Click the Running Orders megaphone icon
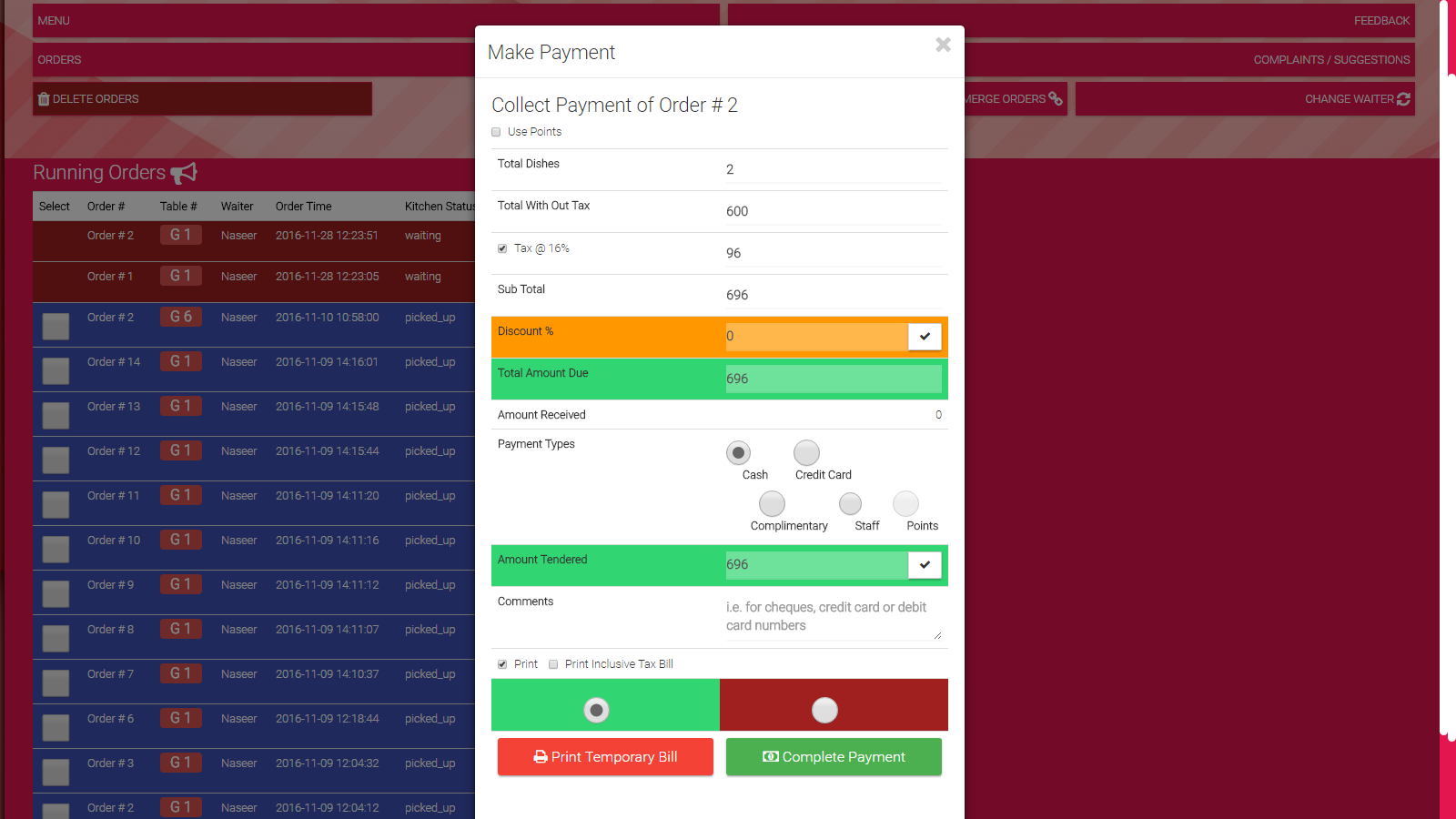Viewport: 1456px width, 819px height. pos(184,173)
